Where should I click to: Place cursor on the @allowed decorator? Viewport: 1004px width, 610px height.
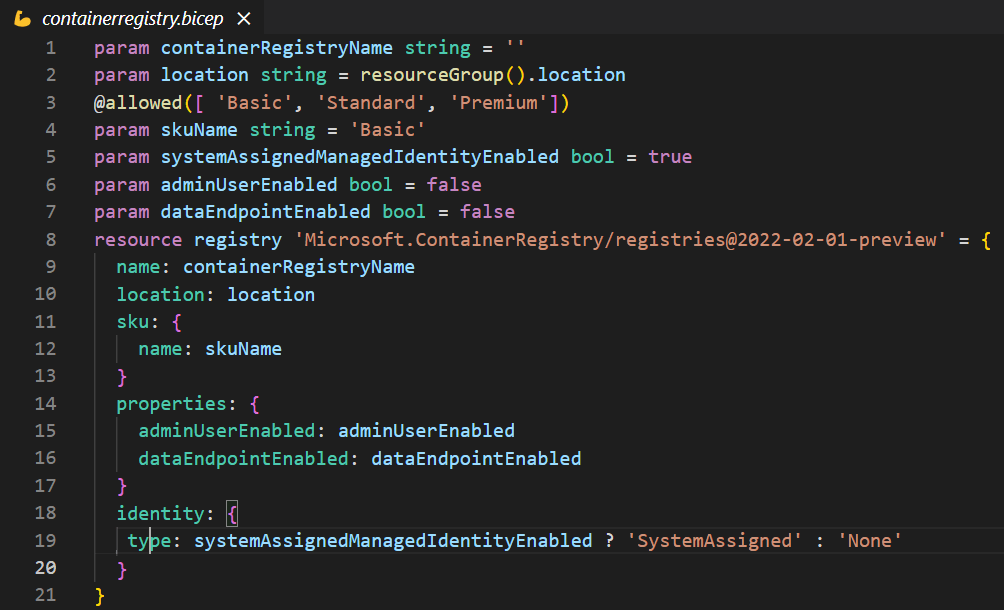[133, 102]
